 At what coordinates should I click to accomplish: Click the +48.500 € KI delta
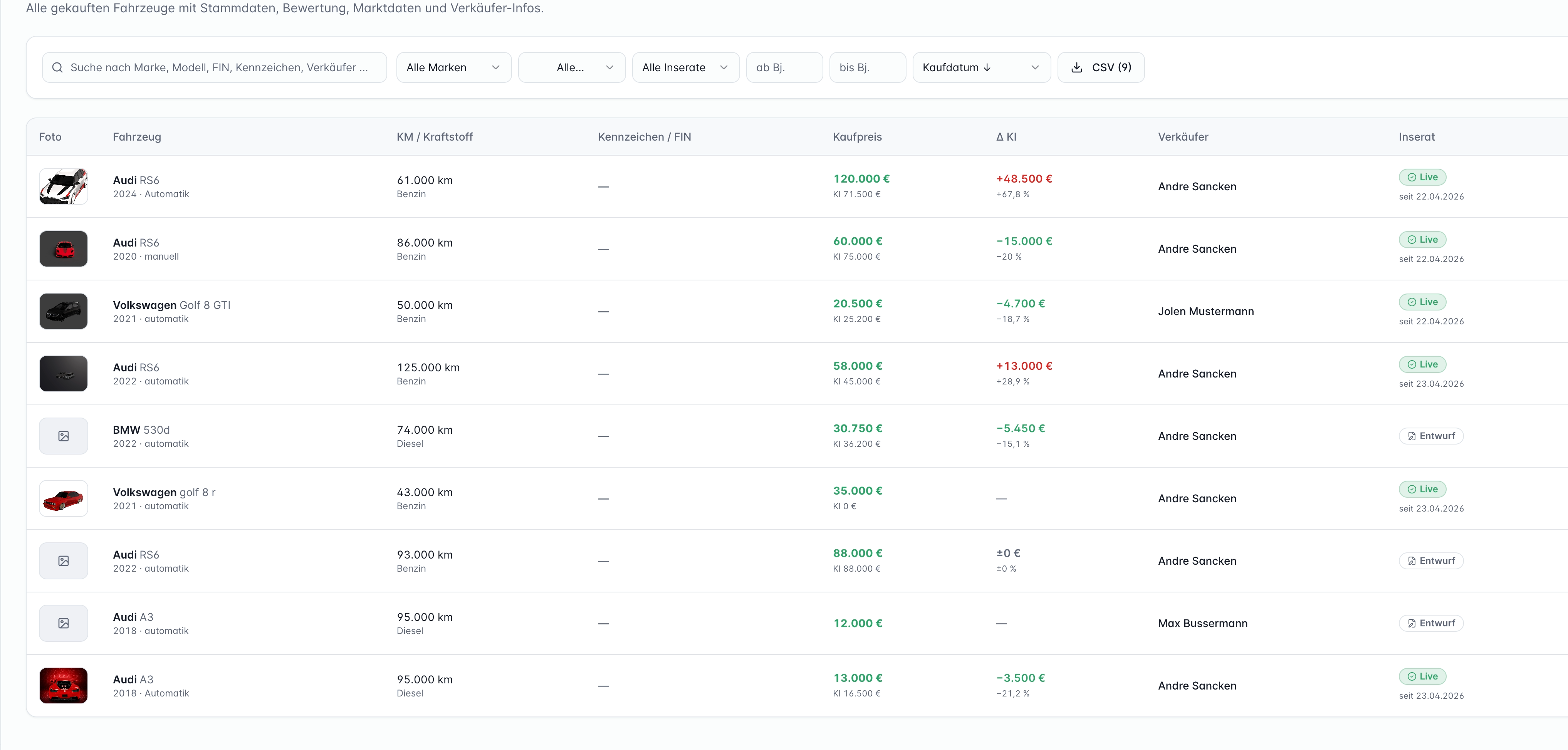pyautogui.click(x=1024, y=179)
